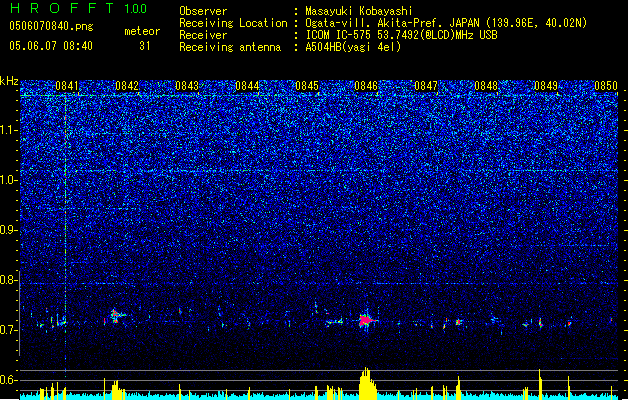The width and height of the screenshot is (629, 400).
Task: Click the HROFFT 1.0.0 title text
Action: pos(78,8)
